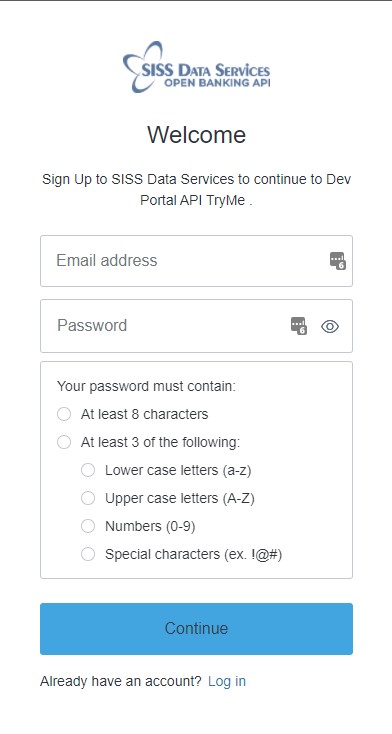Image resolution: width=392 pixels, height=734 pixels.
Task: Click the Lower case letters indicator circle
Action: coord(88,470)
